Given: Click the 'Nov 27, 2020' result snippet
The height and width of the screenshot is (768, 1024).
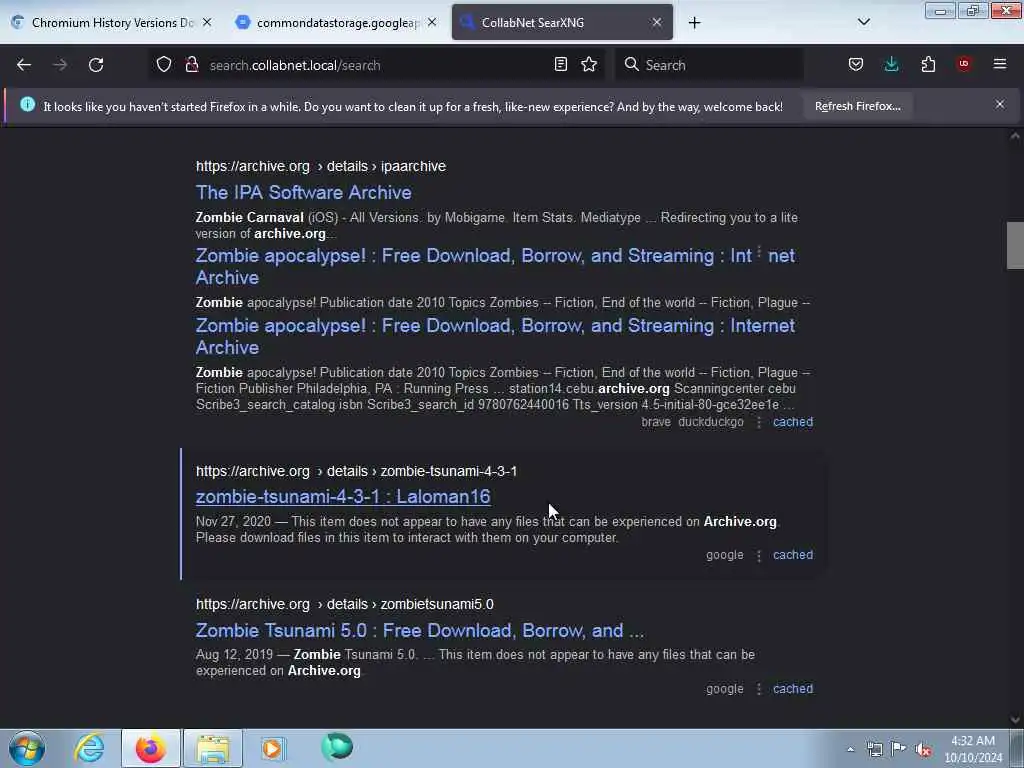Looking at the screenshot, I should (x=488, y=530).
